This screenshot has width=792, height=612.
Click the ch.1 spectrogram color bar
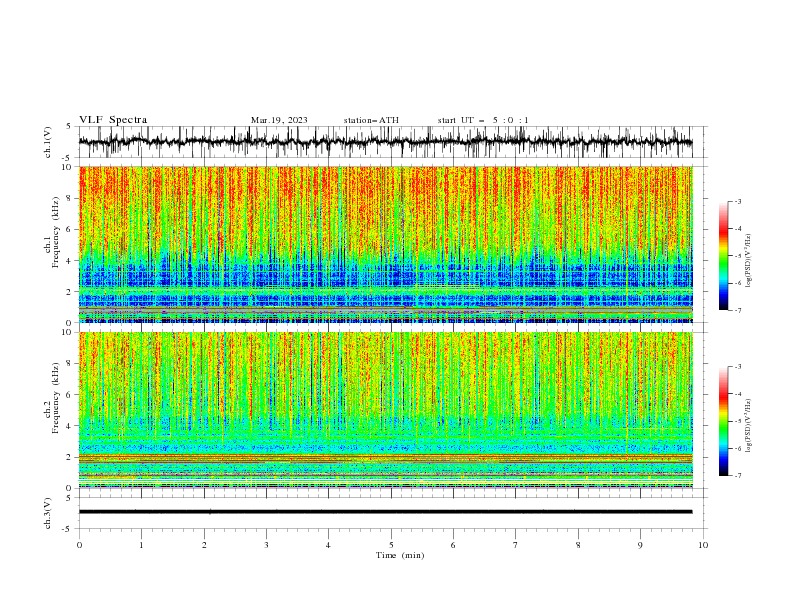pyautogui.click(x=723, y=256)
